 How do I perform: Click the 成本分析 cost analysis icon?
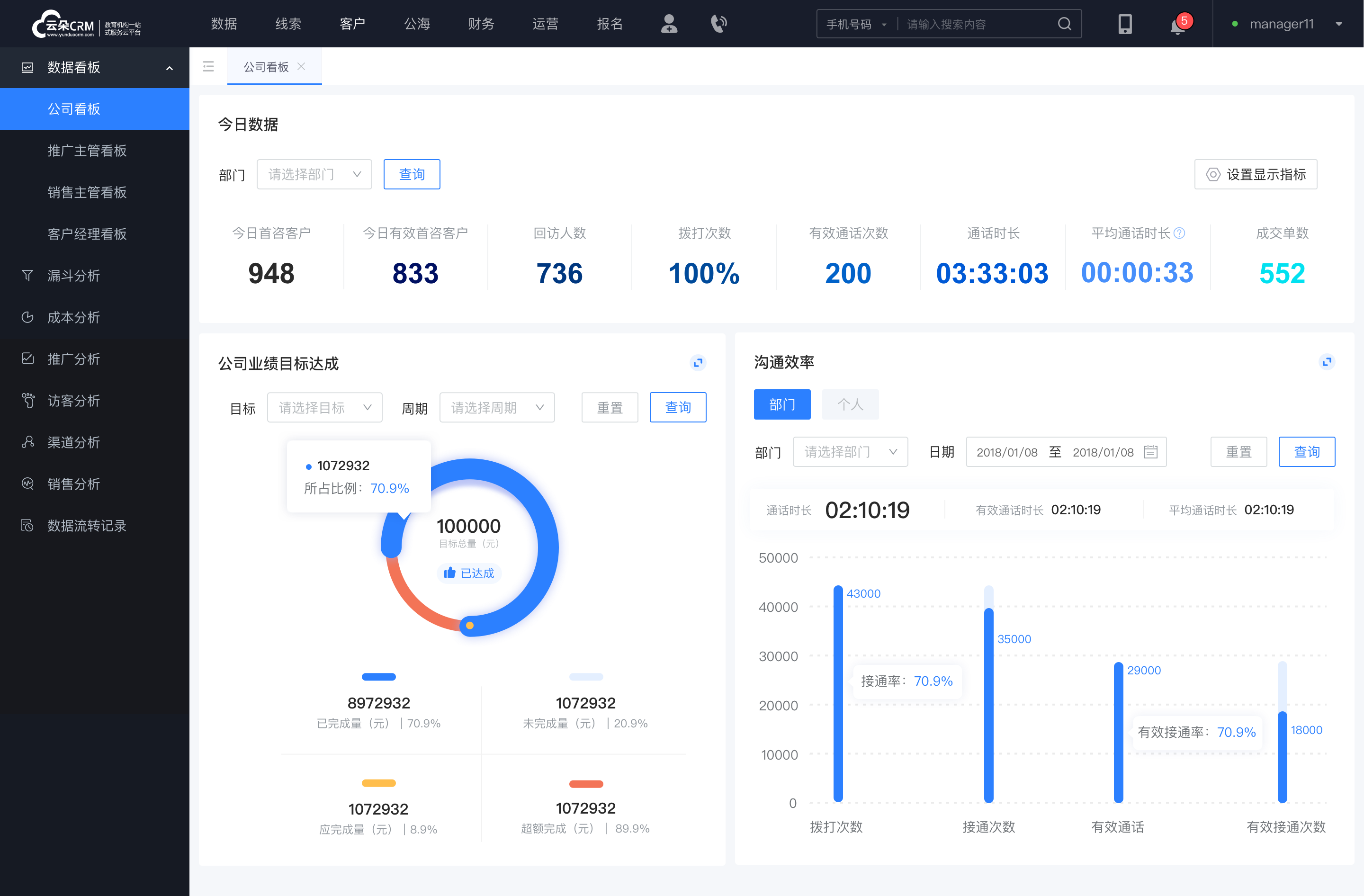click(x=27, y=317)
